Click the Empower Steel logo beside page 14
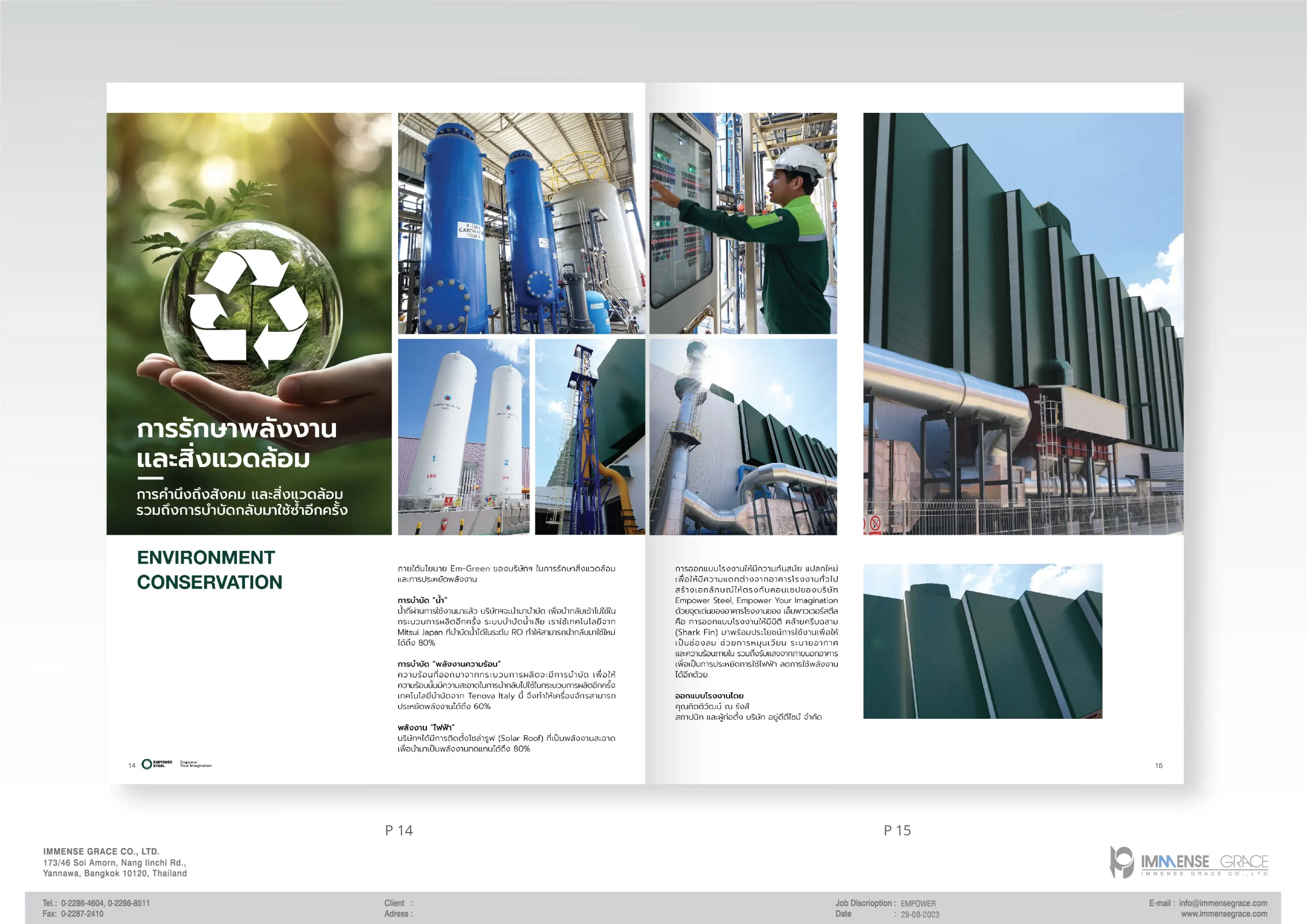Image resolution: width=1307 pixels, height=924 pixels. click(x=157, y=764)
